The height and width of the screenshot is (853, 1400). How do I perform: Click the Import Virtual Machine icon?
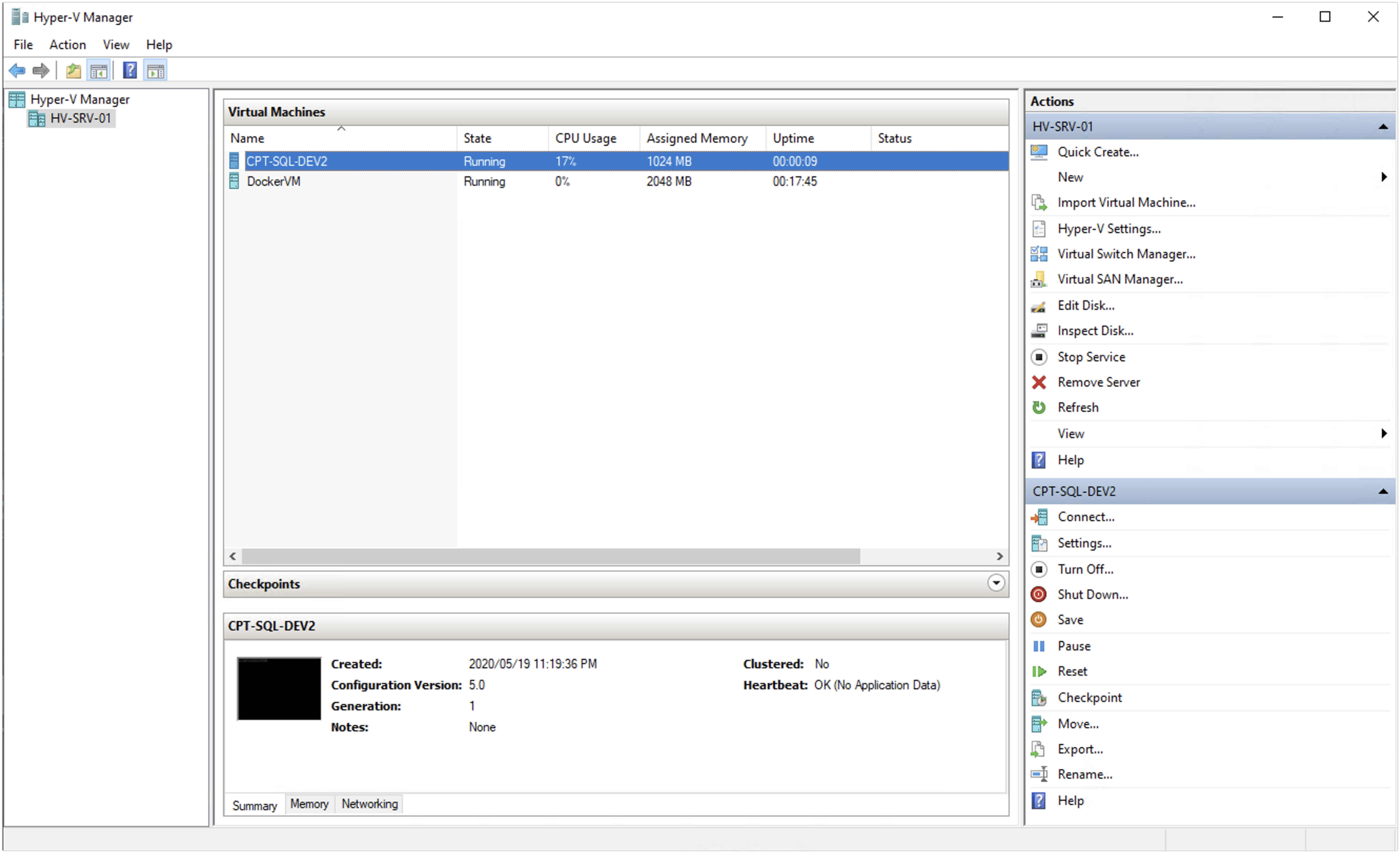tap(1039, 203)
